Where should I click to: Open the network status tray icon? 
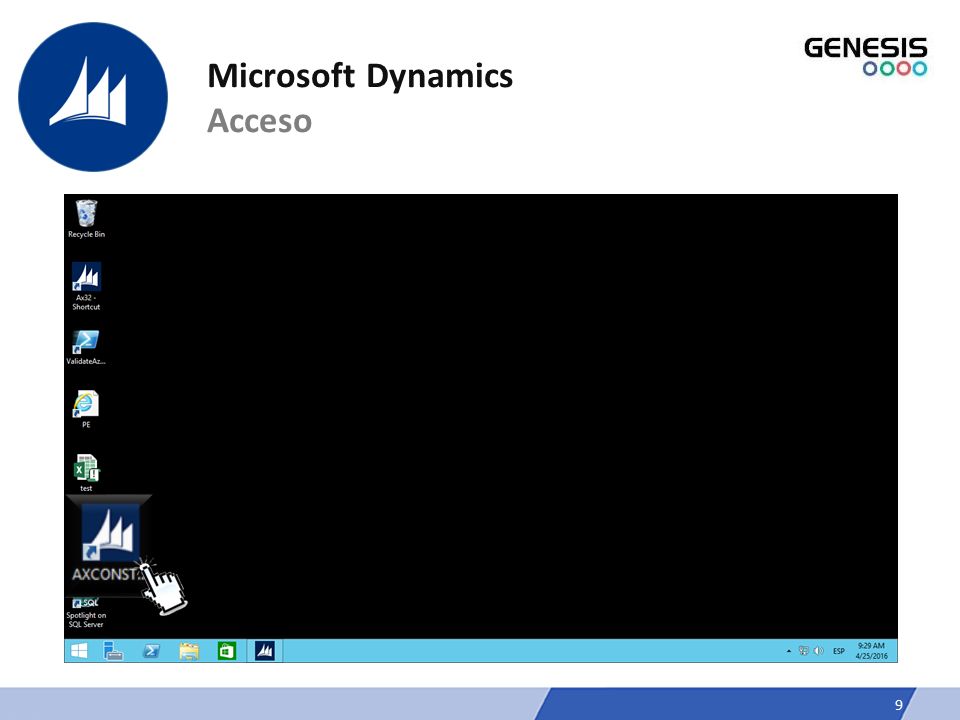[803, 651]
